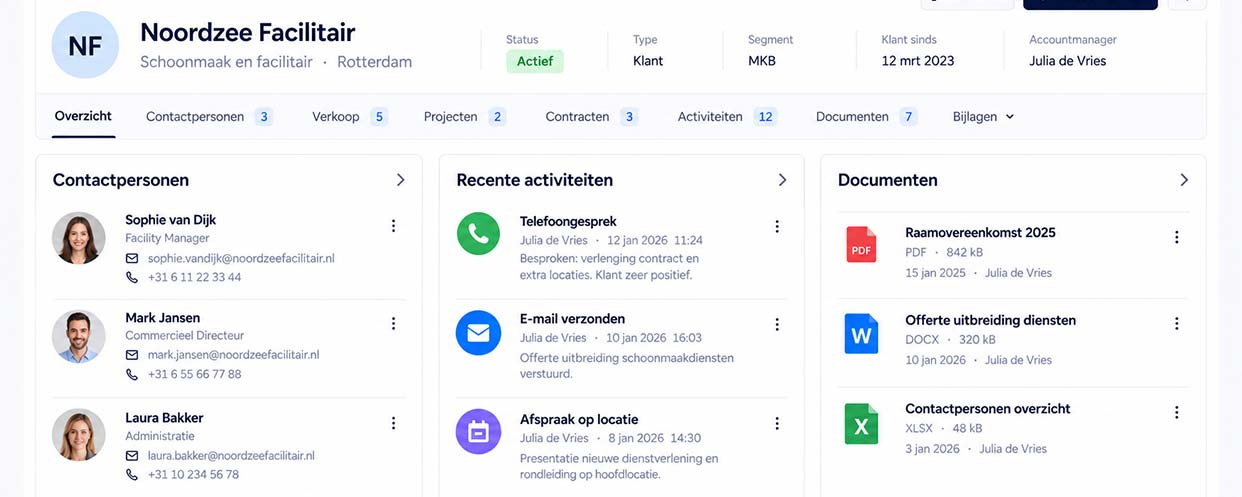The image size is (1242, 497).
Task: Open the options menu for Mark Jansen
Action: pos(393,323)
